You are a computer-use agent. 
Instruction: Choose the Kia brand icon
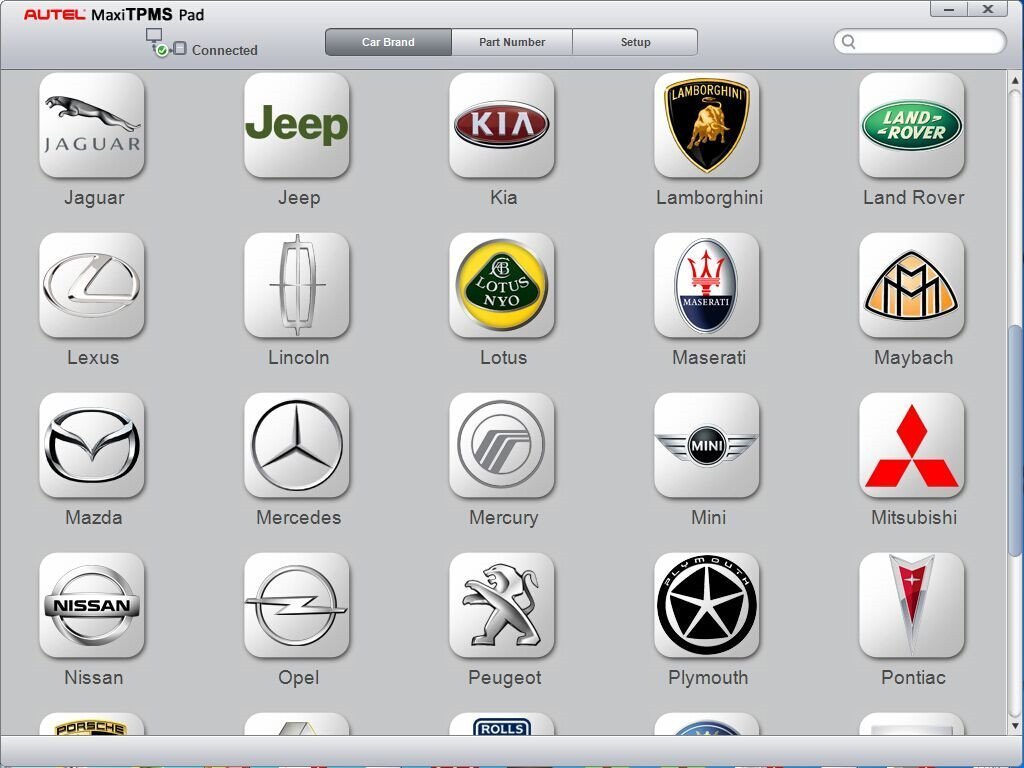(502, 125)
